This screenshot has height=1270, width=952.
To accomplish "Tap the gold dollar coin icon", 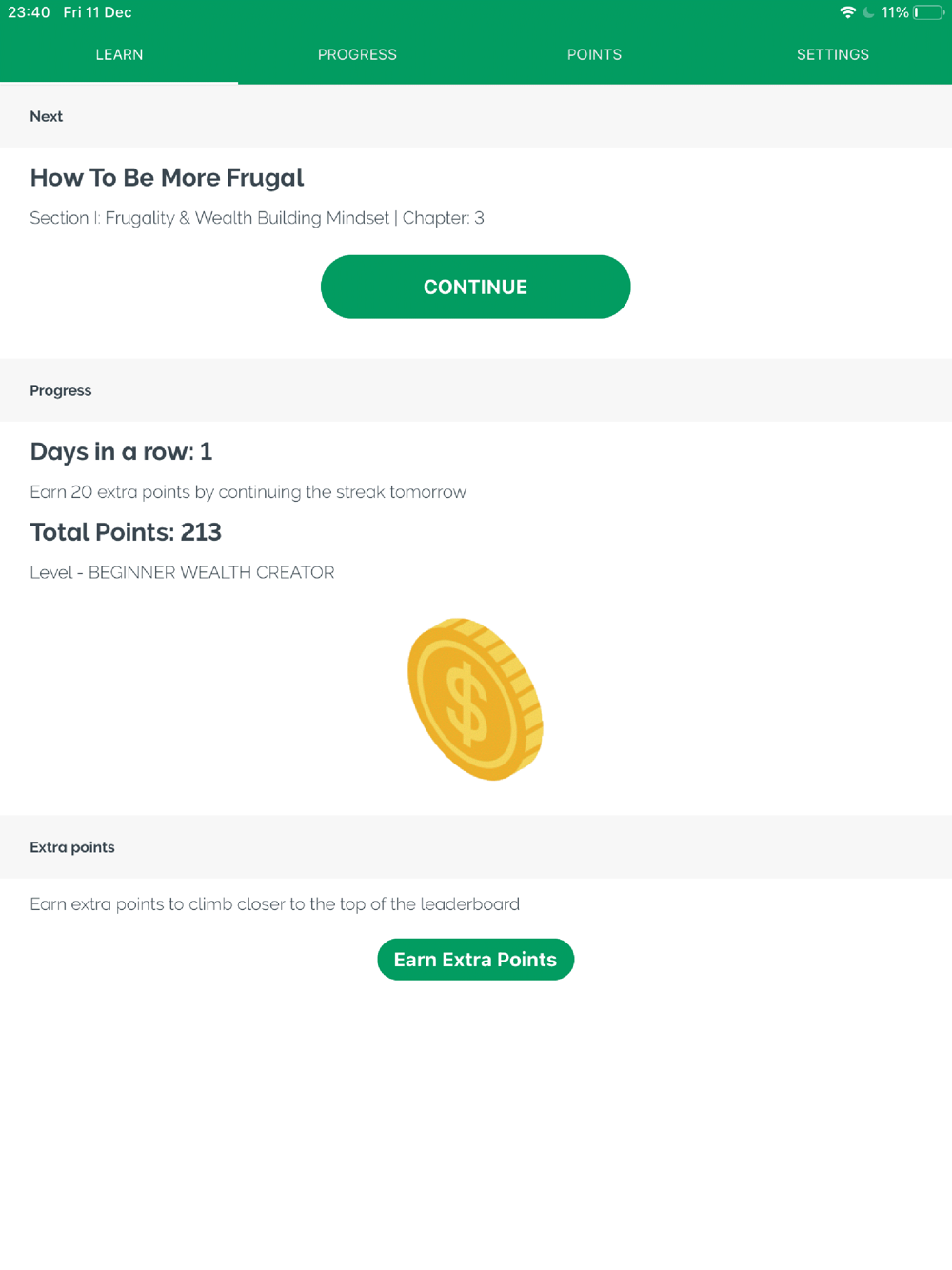I will tap(475, 699).
